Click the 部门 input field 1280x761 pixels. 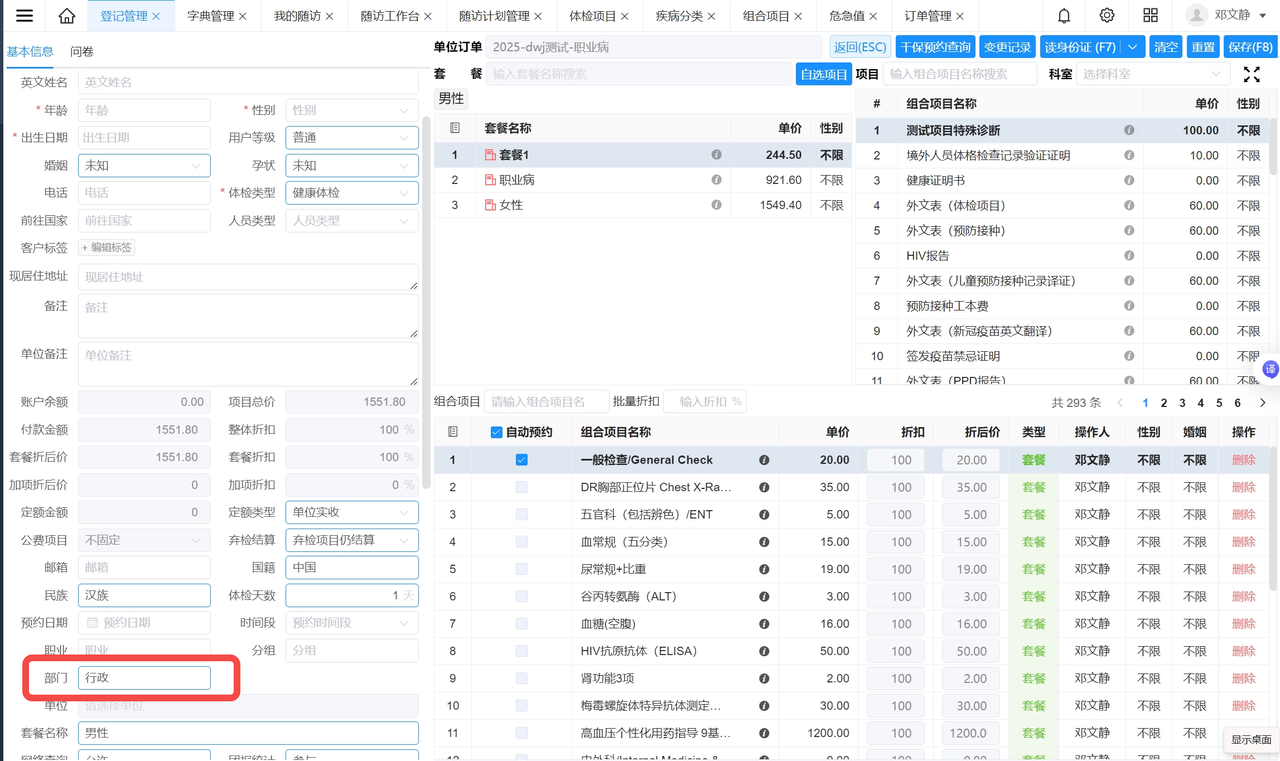click(x=144, y=678)
